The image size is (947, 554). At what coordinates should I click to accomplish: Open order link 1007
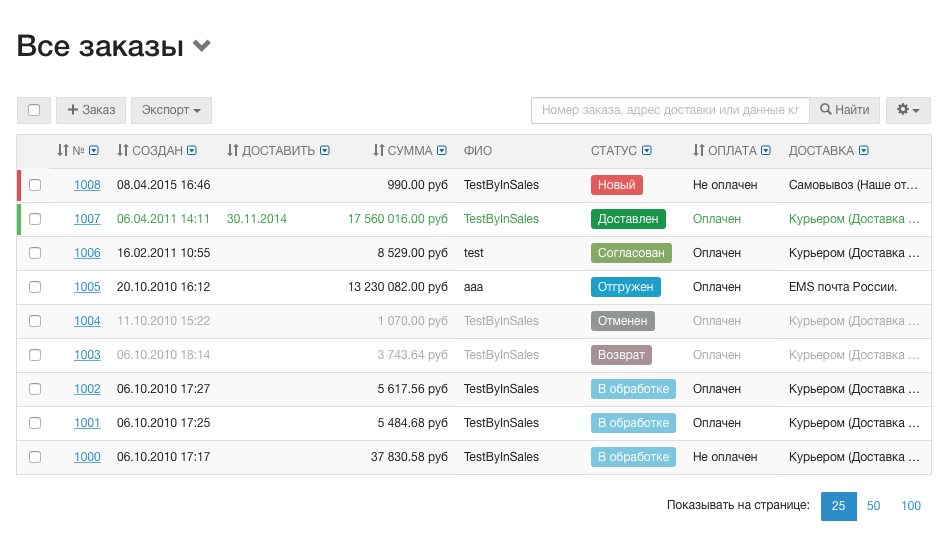coord(87,219)
